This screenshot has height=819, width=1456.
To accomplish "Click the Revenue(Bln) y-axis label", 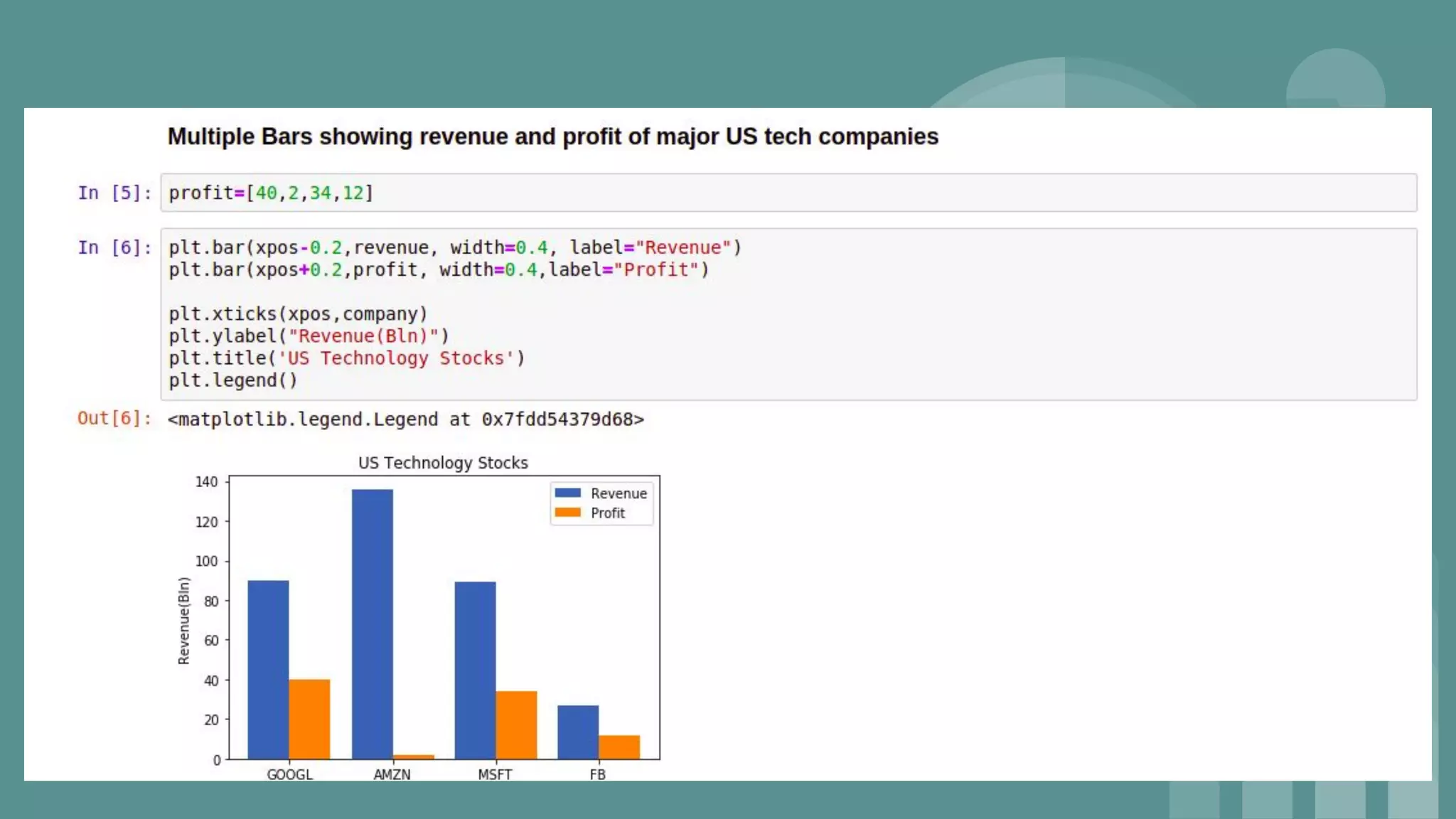I will point(184,621).
